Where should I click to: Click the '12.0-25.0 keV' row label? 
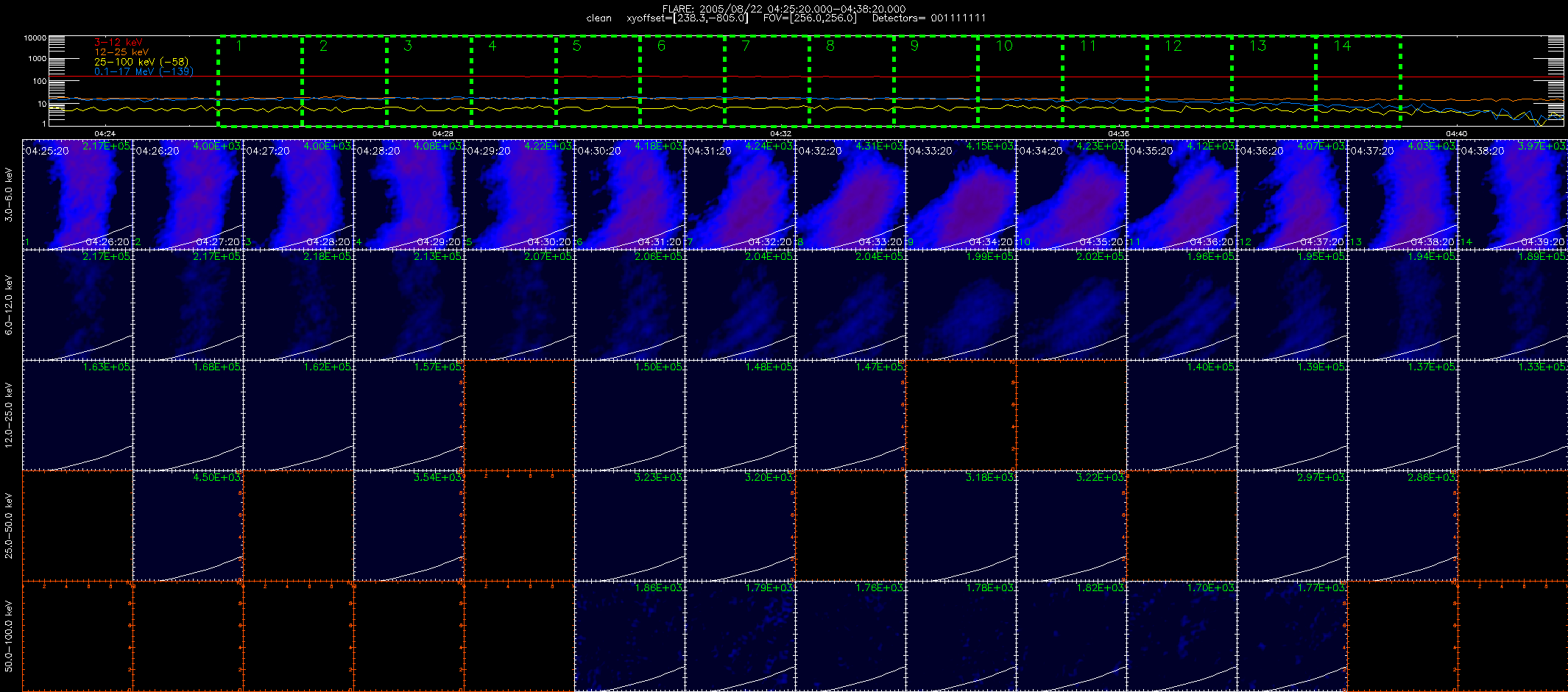tap(9, 416)
